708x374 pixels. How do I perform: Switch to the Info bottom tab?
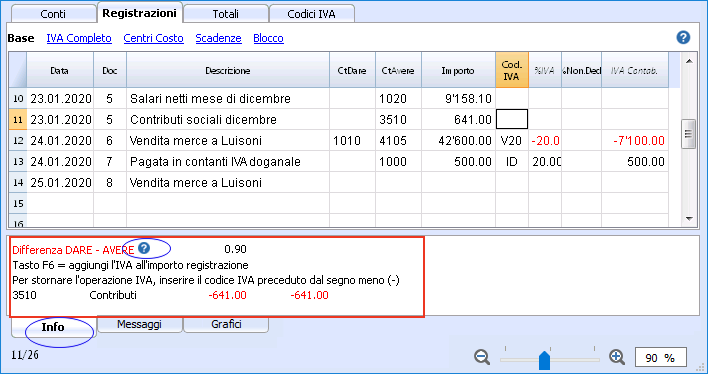[53, 327]
